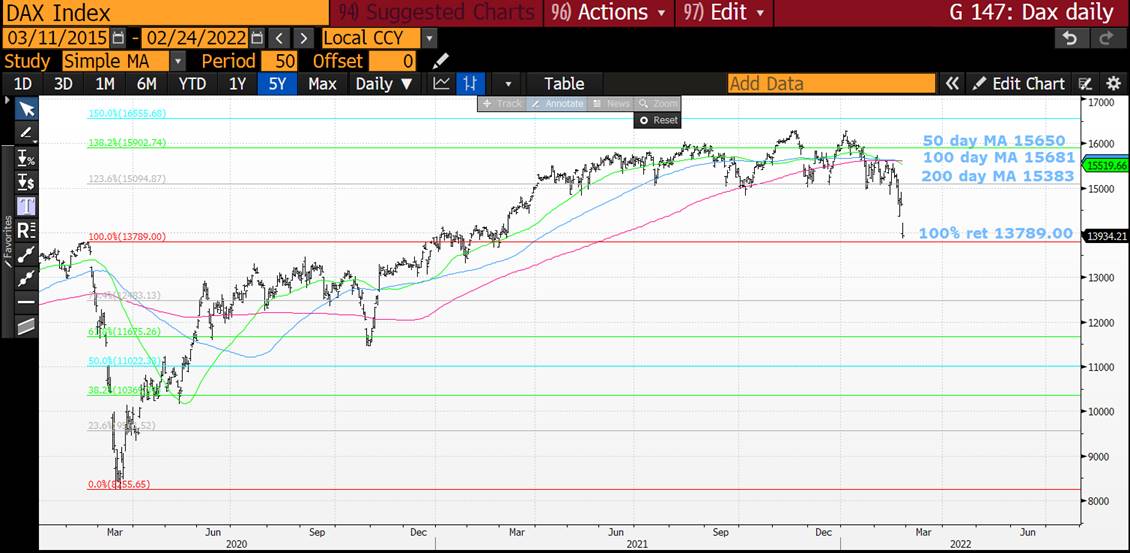
Task: Click News button on chart toolbar
Action: point(611,104)
